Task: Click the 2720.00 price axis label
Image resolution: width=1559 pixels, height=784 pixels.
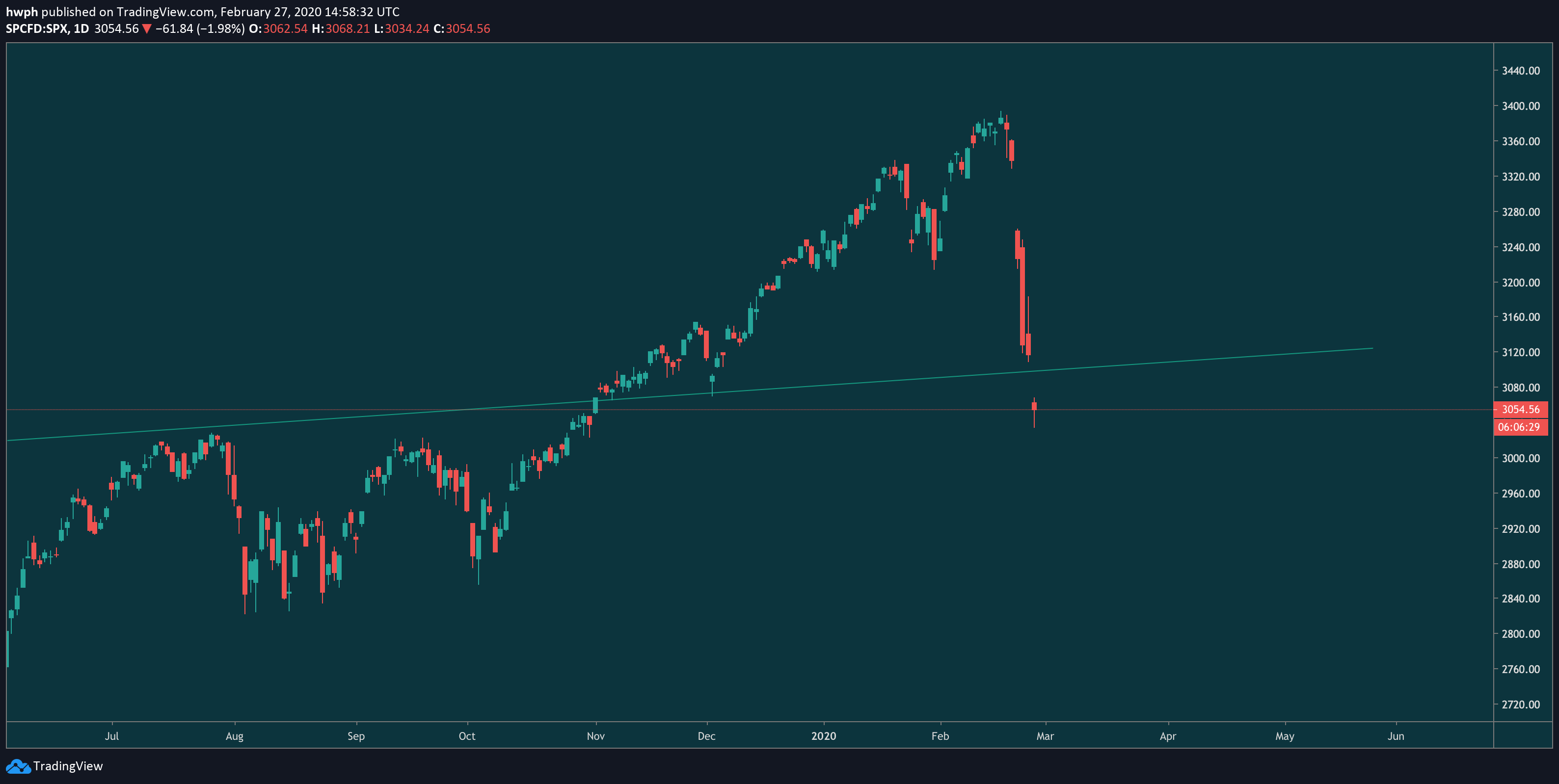Action: pyautogui.click(x=1521, y=704)
